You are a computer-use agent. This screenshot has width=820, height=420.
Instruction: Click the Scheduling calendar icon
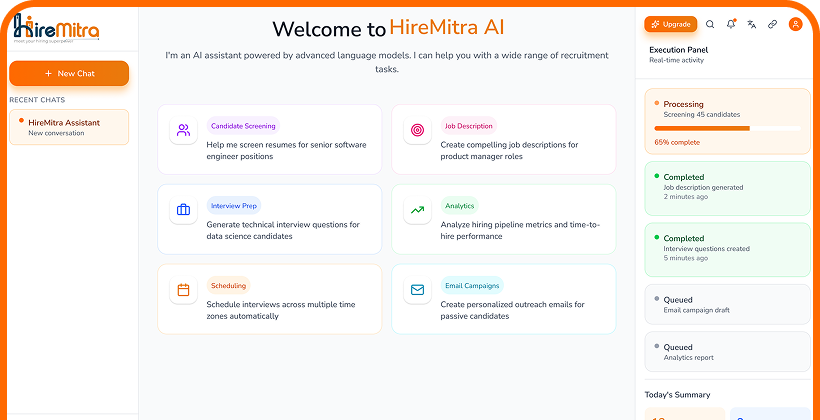click(184, 290)
